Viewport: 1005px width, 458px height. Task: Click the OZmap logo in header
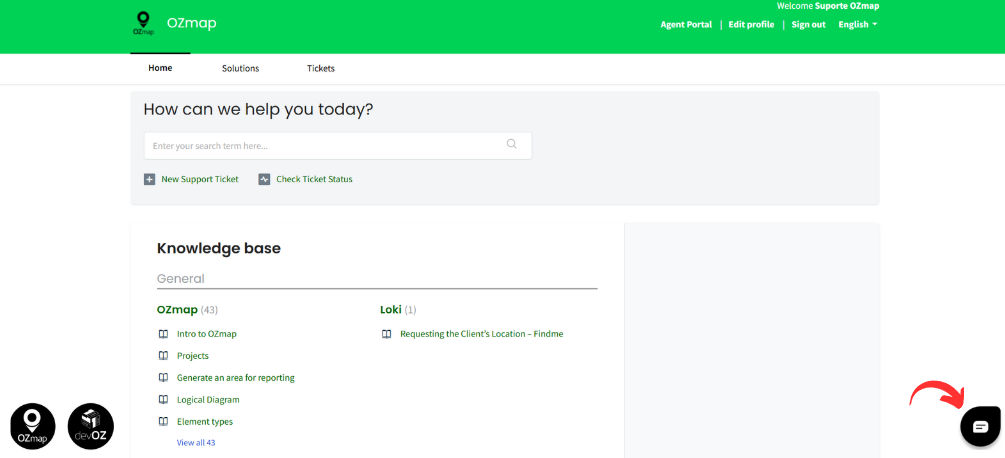pos(142,24)
